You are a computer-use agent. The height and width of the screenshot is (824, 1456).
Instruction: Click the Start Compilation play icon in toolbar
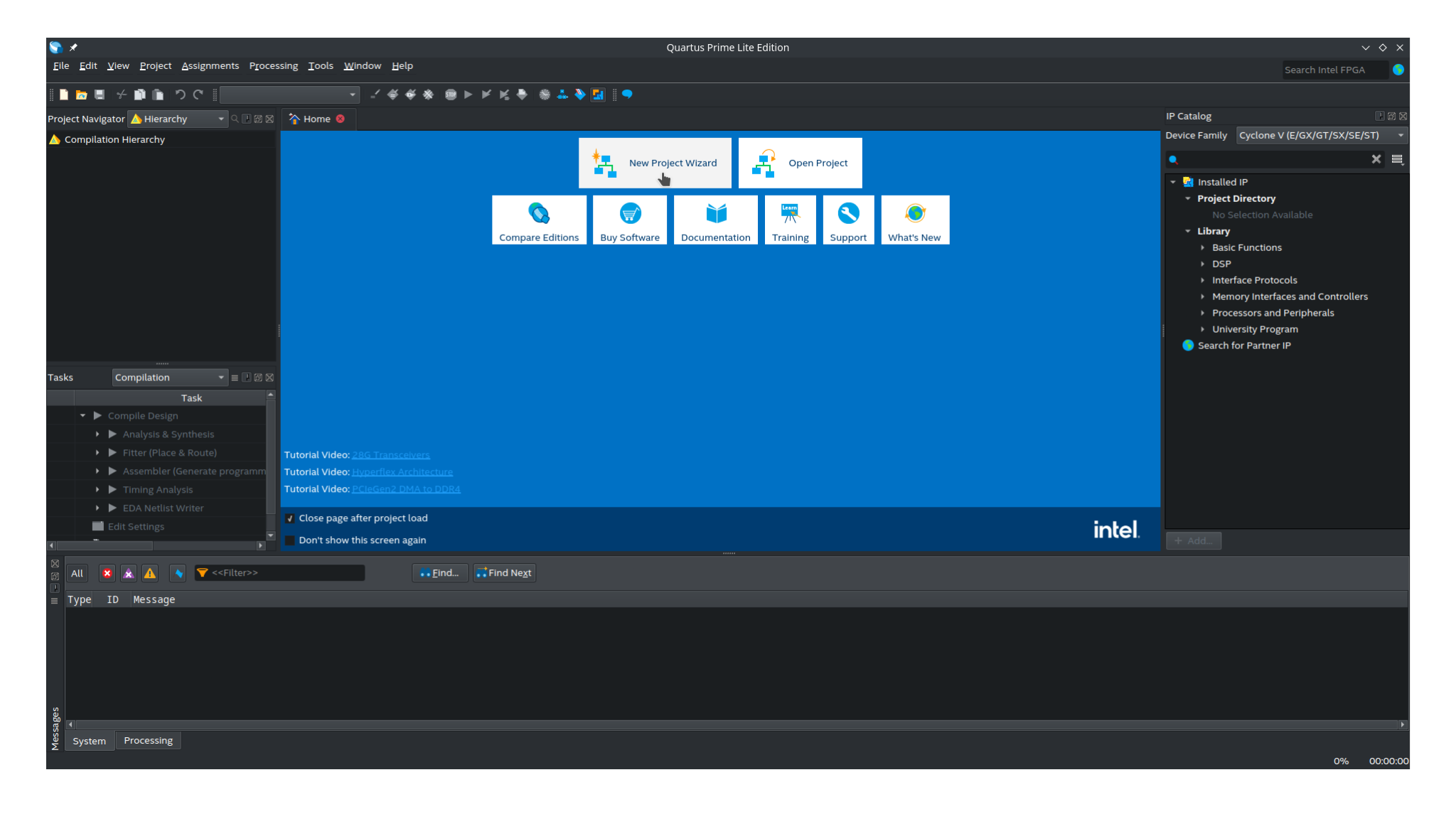click(x=469, y=95)
